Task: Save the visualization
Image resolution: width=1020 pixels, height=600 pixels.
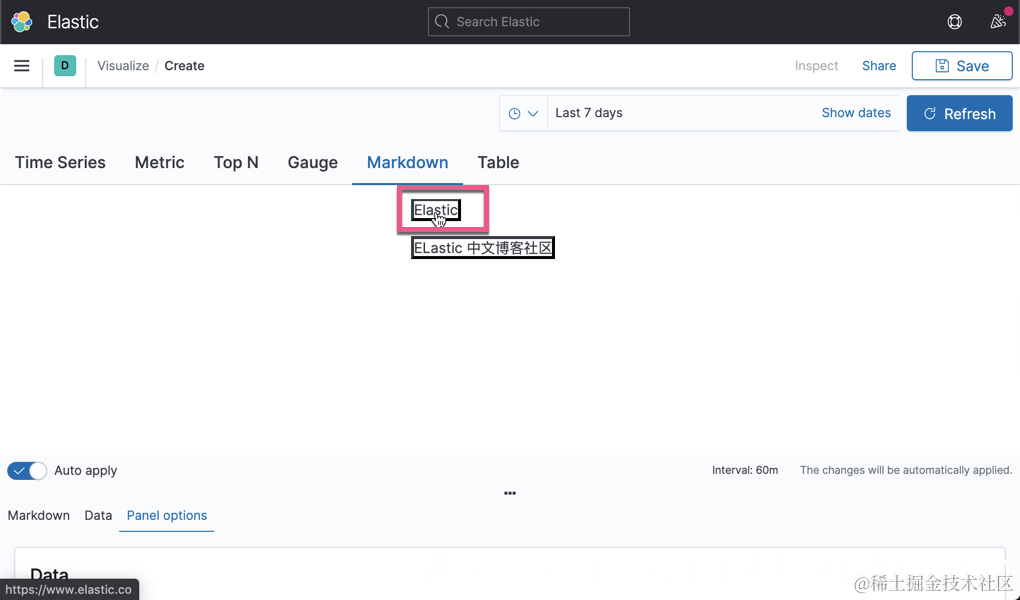Action: [x=962, y=66]
